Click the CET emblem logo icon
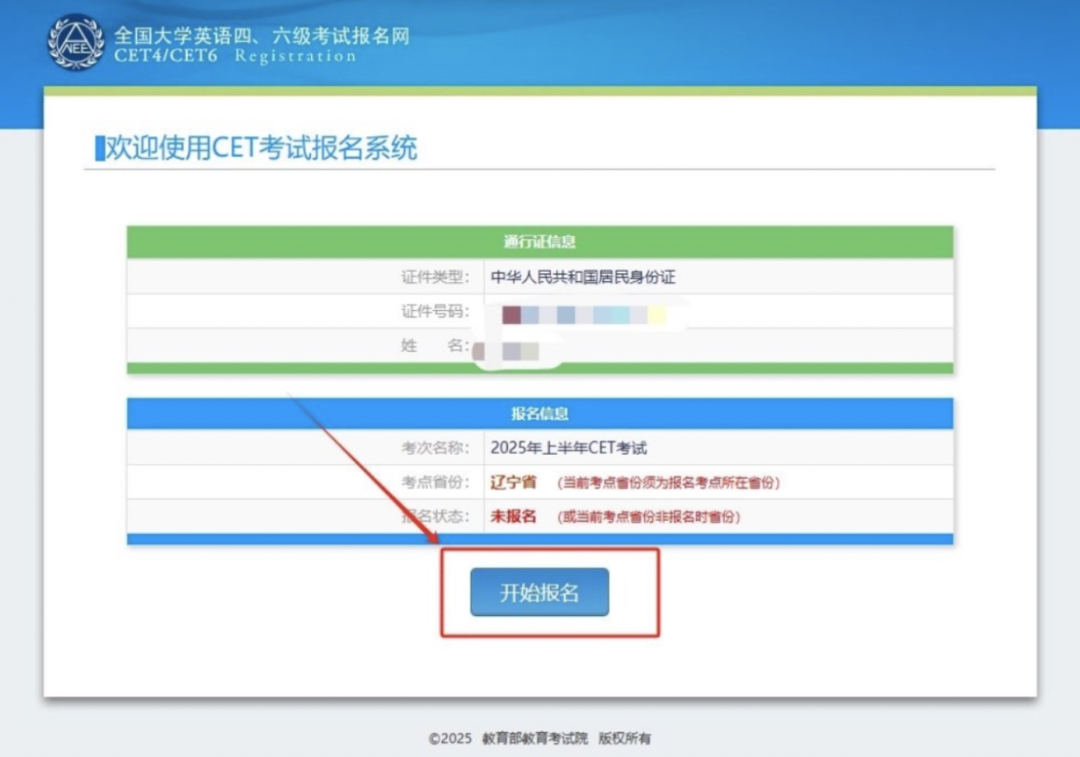This screenshot has height=757, width=1080. tap(76, 42)
